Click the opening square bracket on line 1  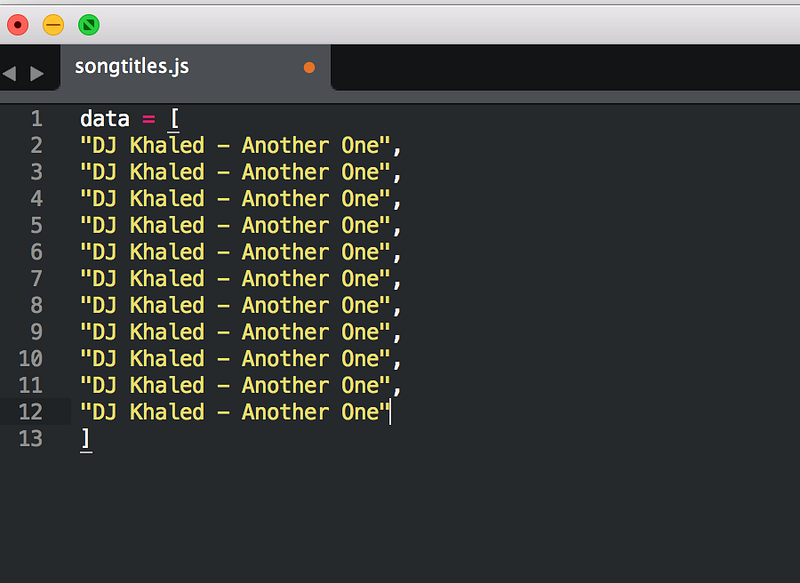174,119
